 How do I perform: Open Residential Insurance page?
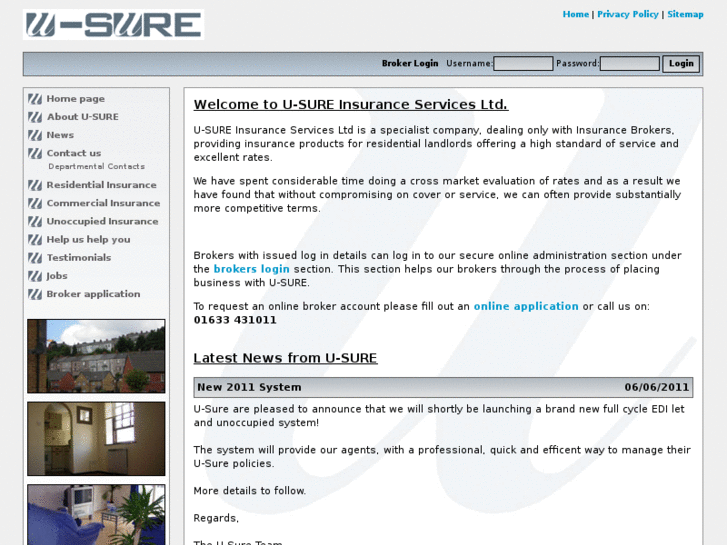pos(102,185)
